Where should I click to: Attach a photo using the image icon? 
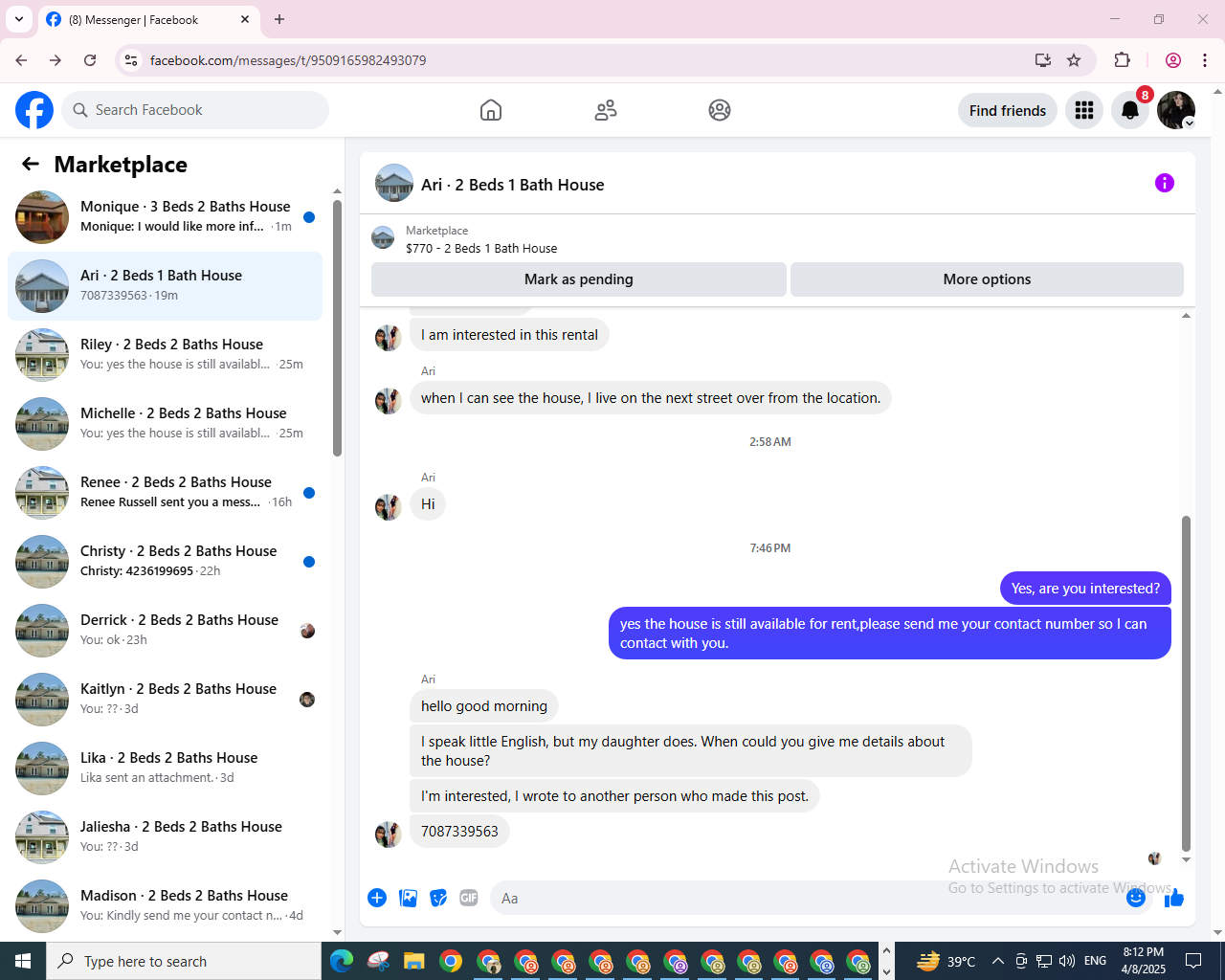point(408,898)
